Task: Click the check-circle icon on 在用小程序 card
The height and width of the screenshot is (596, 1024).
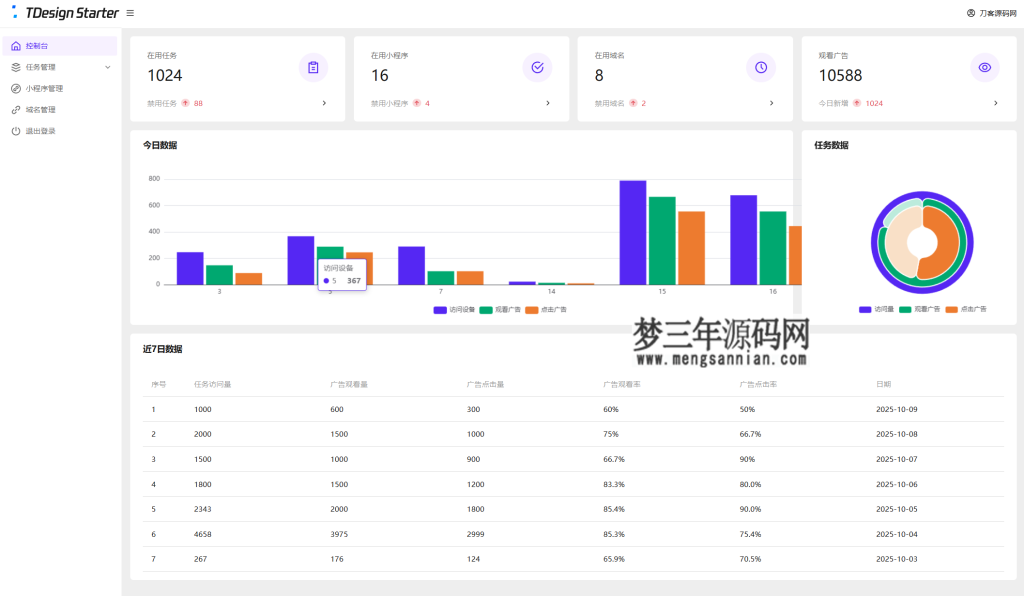Action: [x=537, y=67]
